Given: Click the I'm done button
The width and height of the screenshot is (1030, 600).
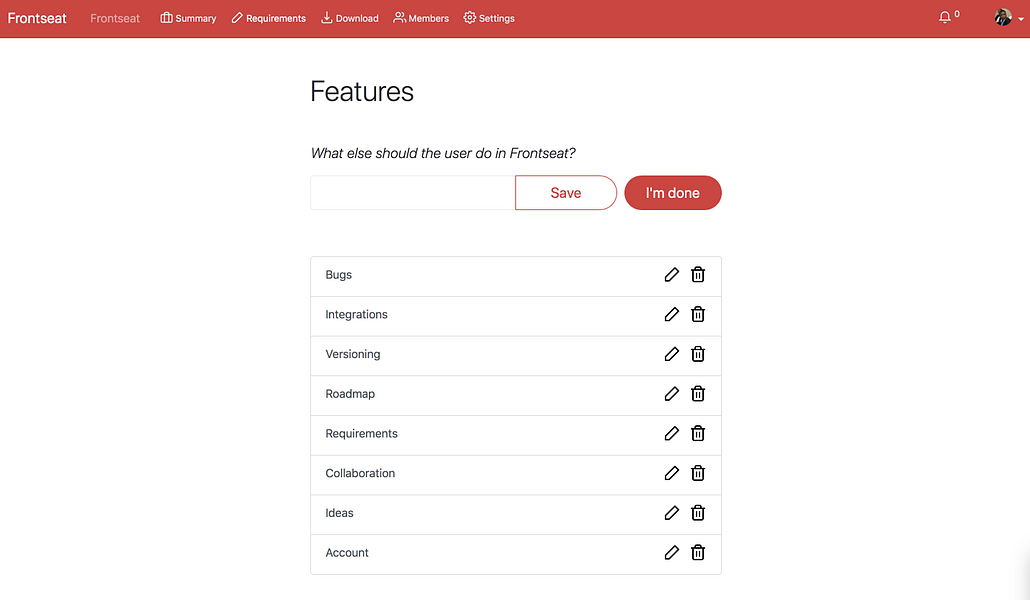Looking at the screenshot, I should tap(673, 193).
